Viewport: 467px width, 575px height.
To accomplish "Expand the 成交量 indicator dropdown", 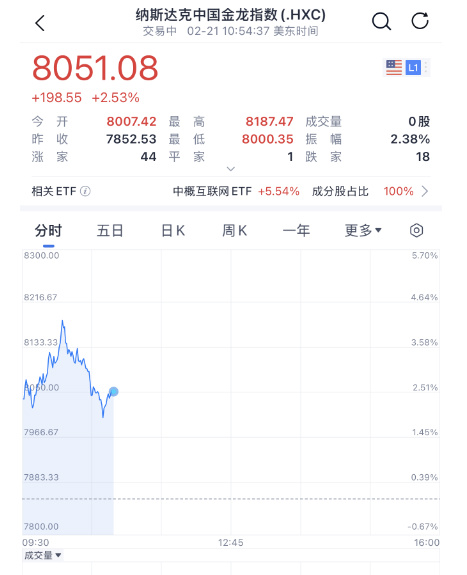I will pyautogui.click(x=43, y=555).
